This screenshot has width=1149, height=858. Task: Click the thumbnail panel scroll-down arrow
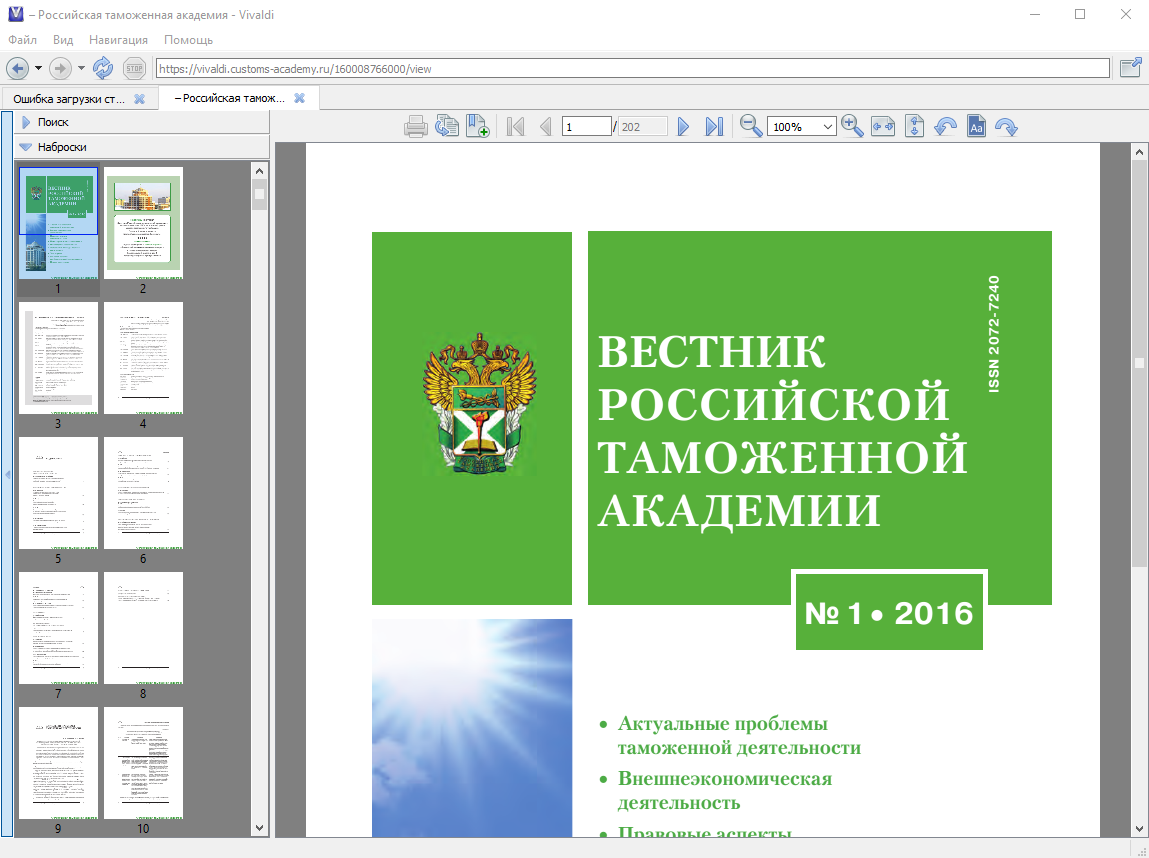259,828
